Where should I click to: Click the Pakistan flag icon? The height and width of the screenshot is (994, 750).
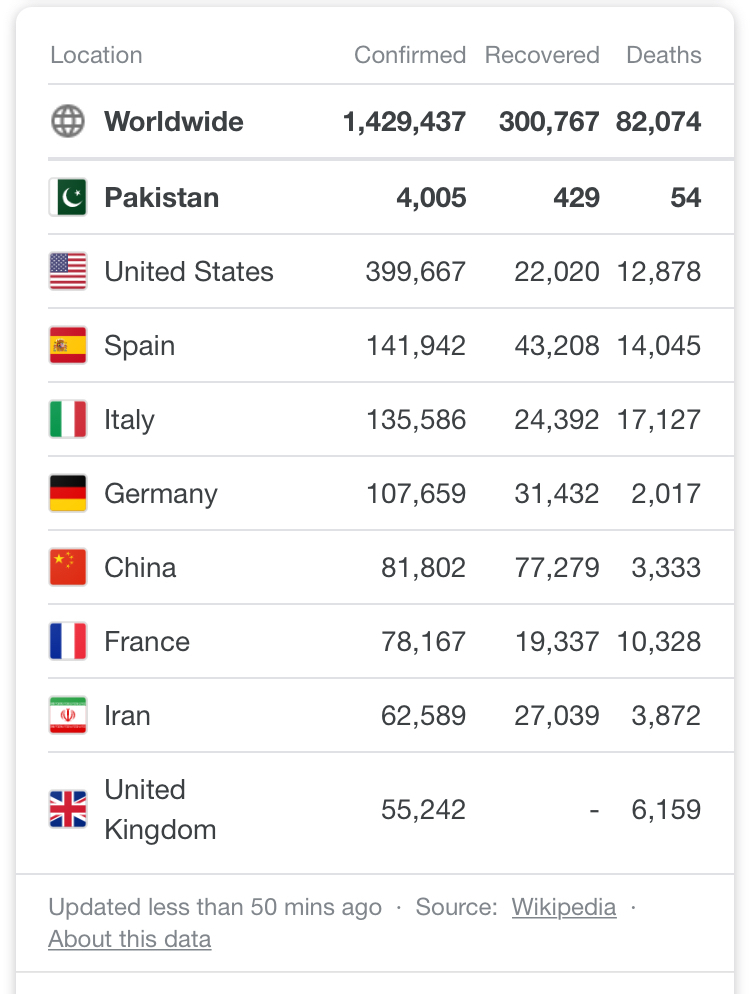(x=68, y=197)
